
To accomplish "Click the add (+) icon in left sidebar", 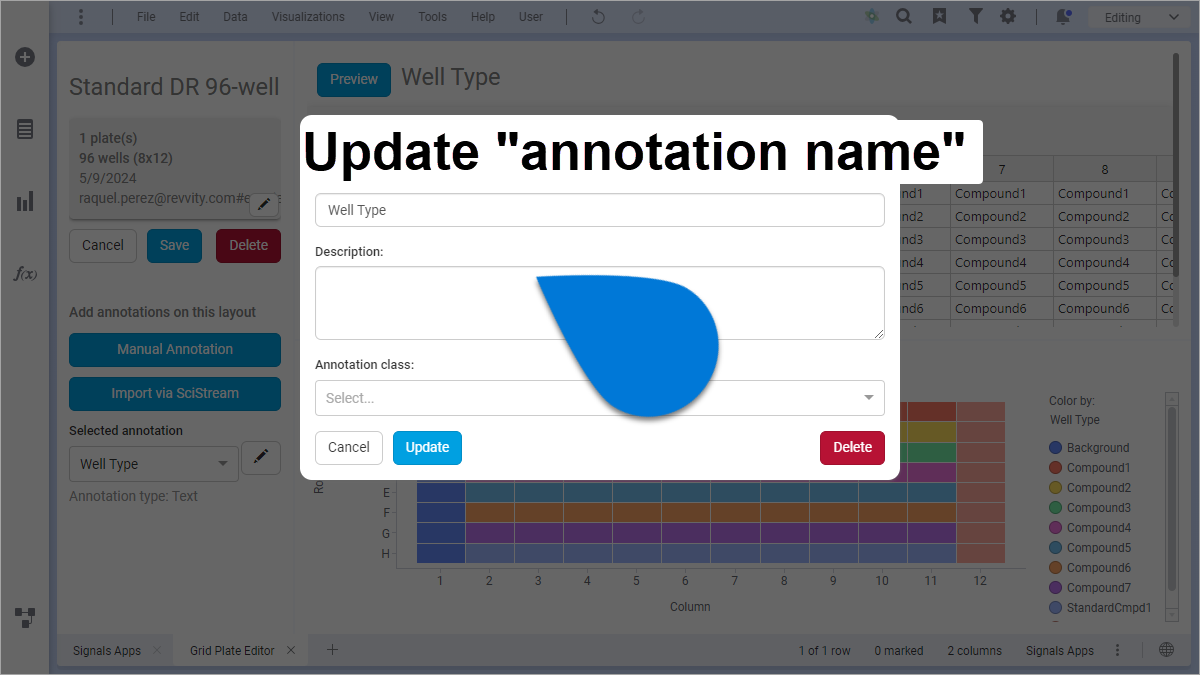I will click(x=24, y=57).
